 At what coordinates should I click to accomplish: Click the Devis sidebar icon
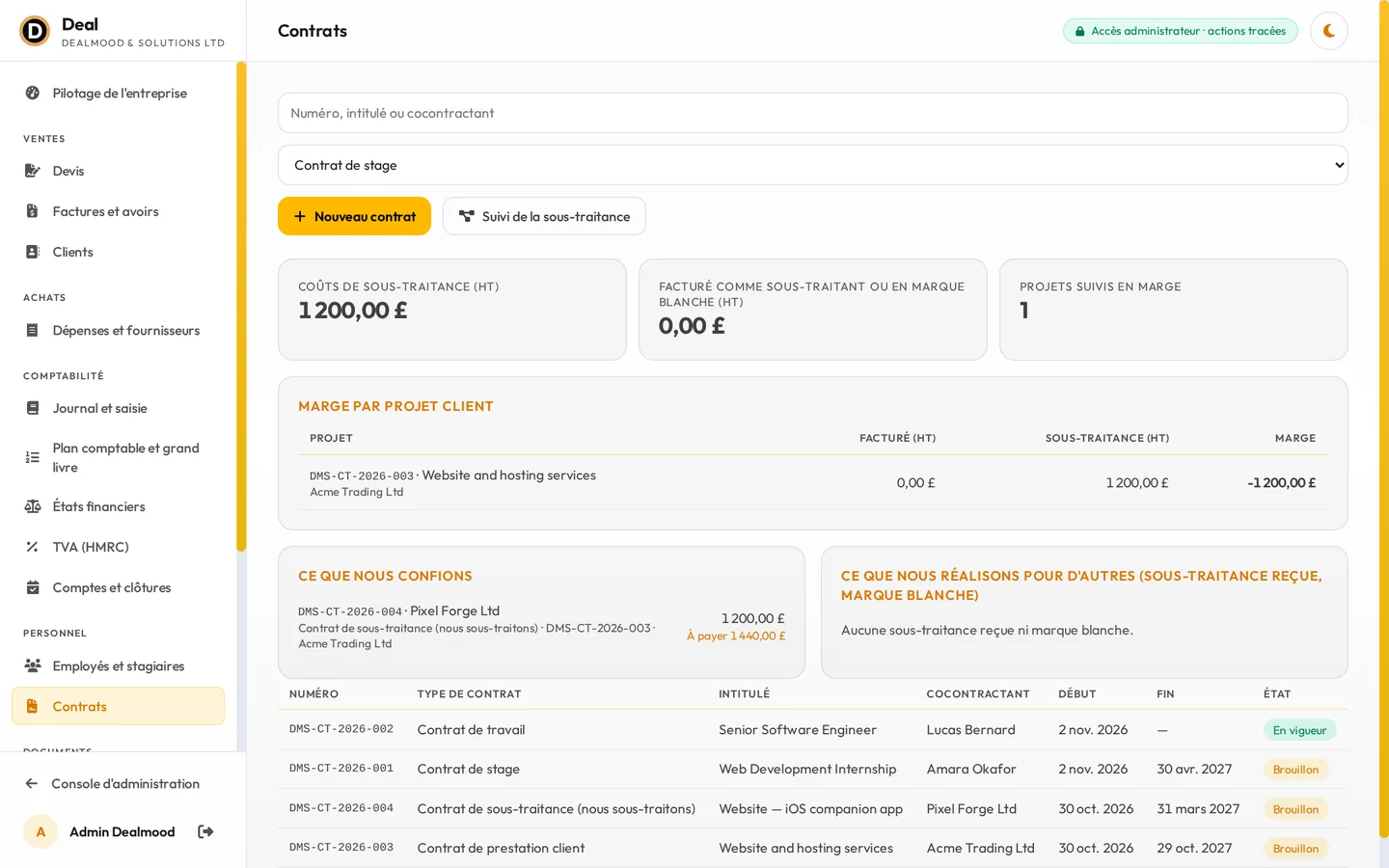(x=33, y=171)
